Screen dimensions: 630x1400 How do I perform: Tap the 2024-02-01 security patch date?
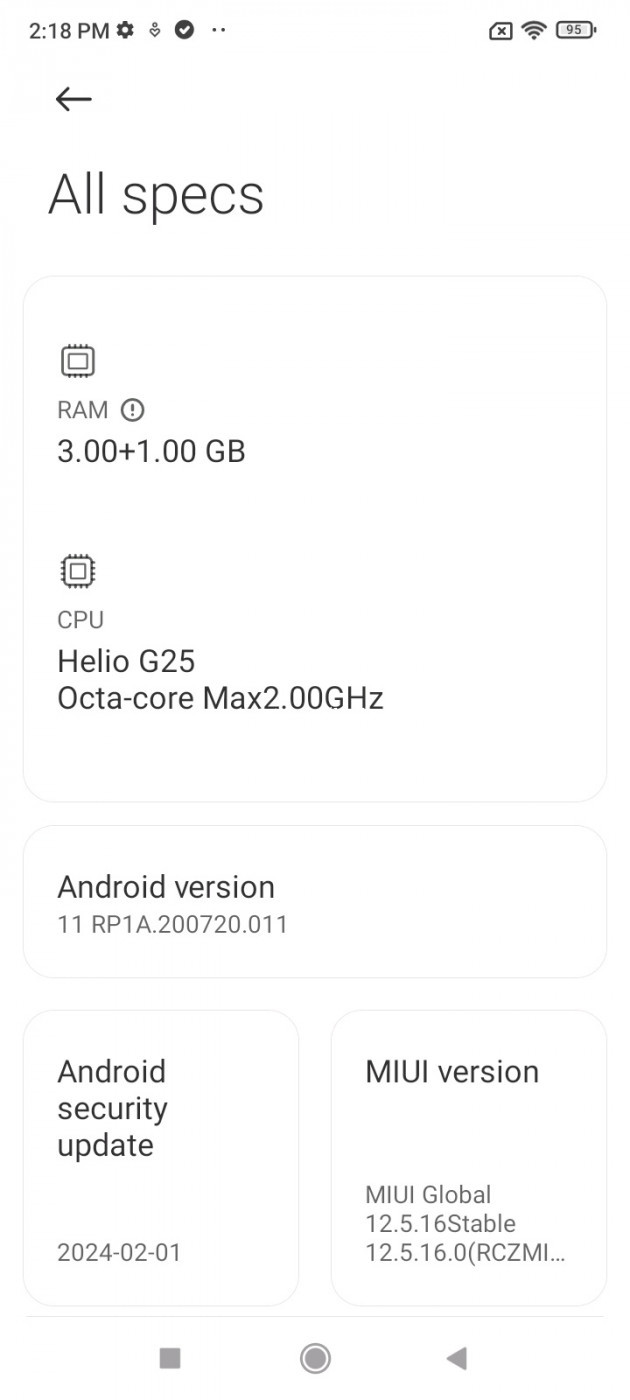(119, 1252)
